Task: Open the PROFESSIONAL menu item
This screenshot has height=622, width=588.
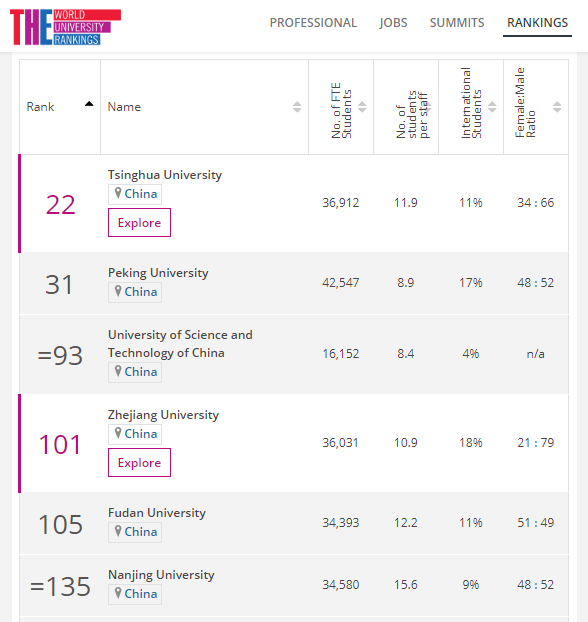Action: point(313,23)
